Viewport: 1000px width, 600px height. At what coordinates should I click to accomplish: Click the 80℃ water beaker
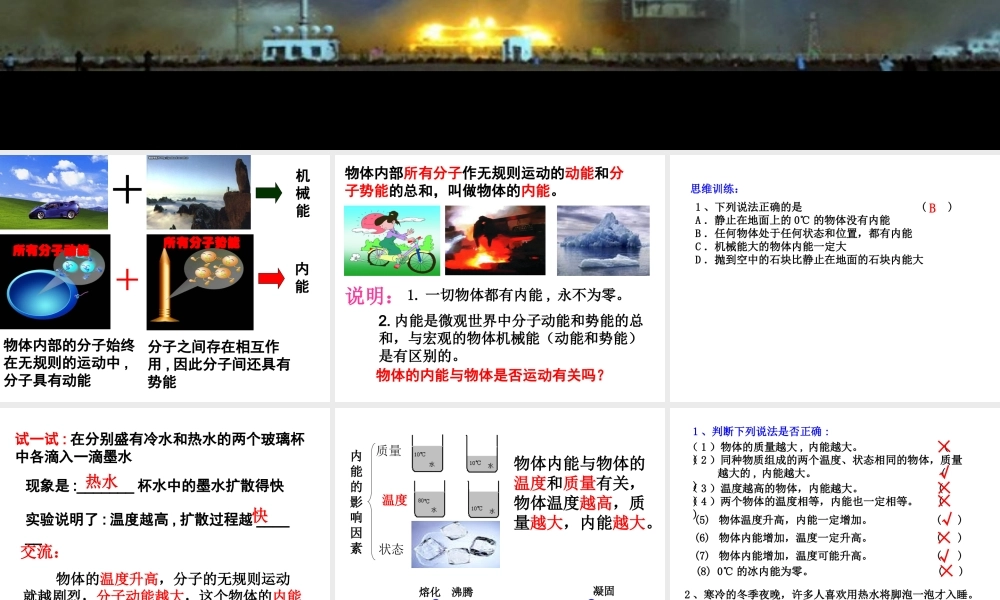(430, 499)
